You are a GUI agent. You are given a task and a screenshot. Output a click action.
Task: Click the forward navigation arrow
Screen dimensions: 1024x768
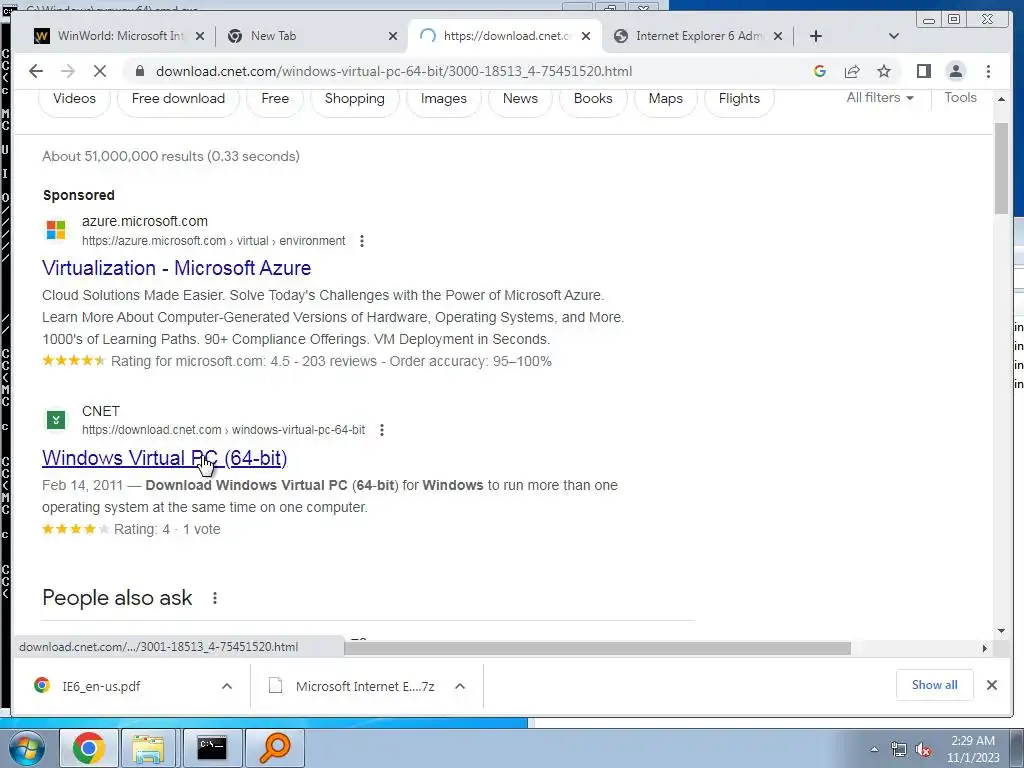coord(68,71)
